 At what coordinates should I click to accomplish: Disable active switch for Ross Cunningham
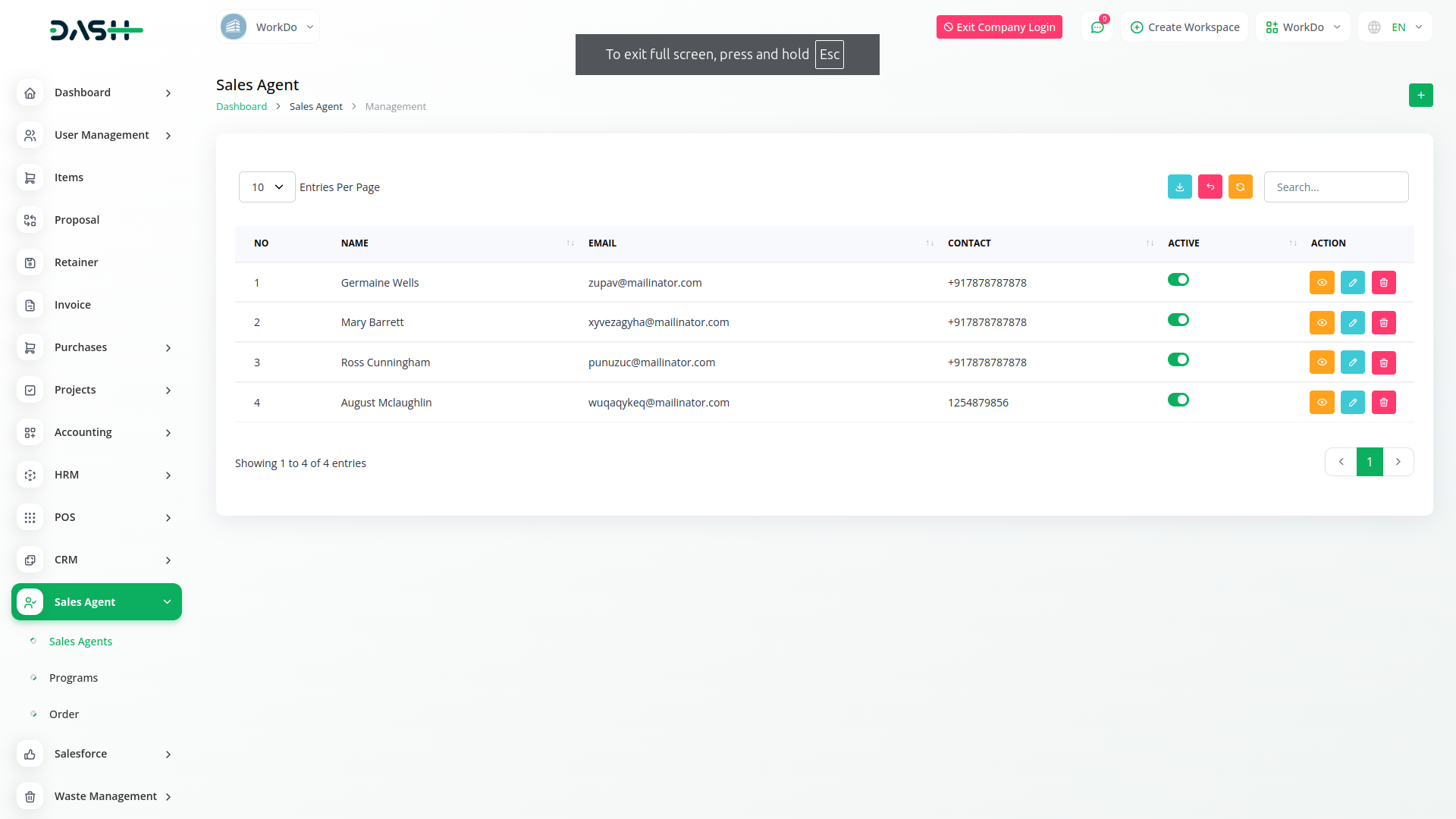(x=1178, y=359)
